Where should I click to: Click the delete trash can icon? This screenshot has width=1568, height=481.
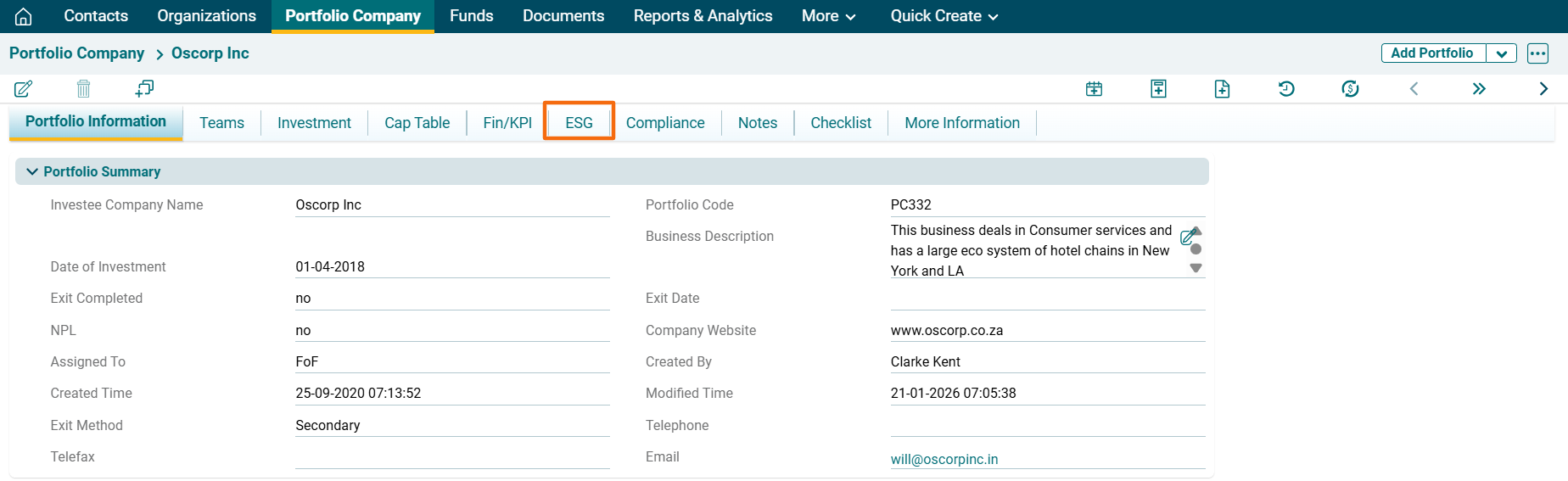pyautogui.click(x=83, y=89)
